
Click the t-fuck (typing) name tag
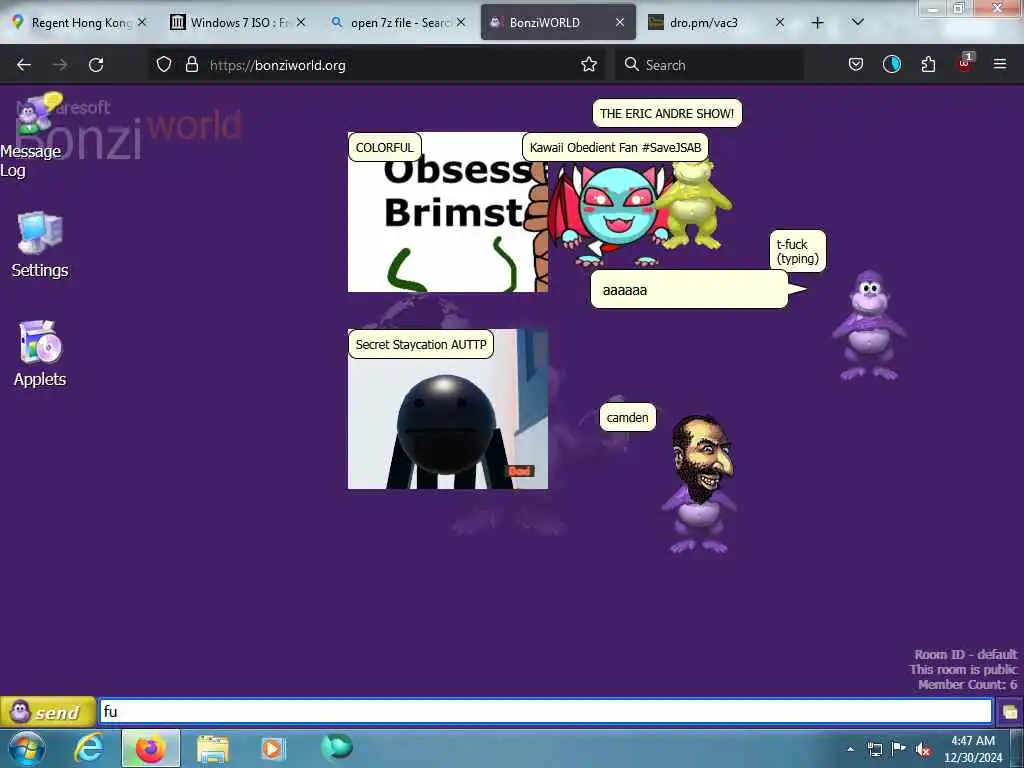coord(797,251)
